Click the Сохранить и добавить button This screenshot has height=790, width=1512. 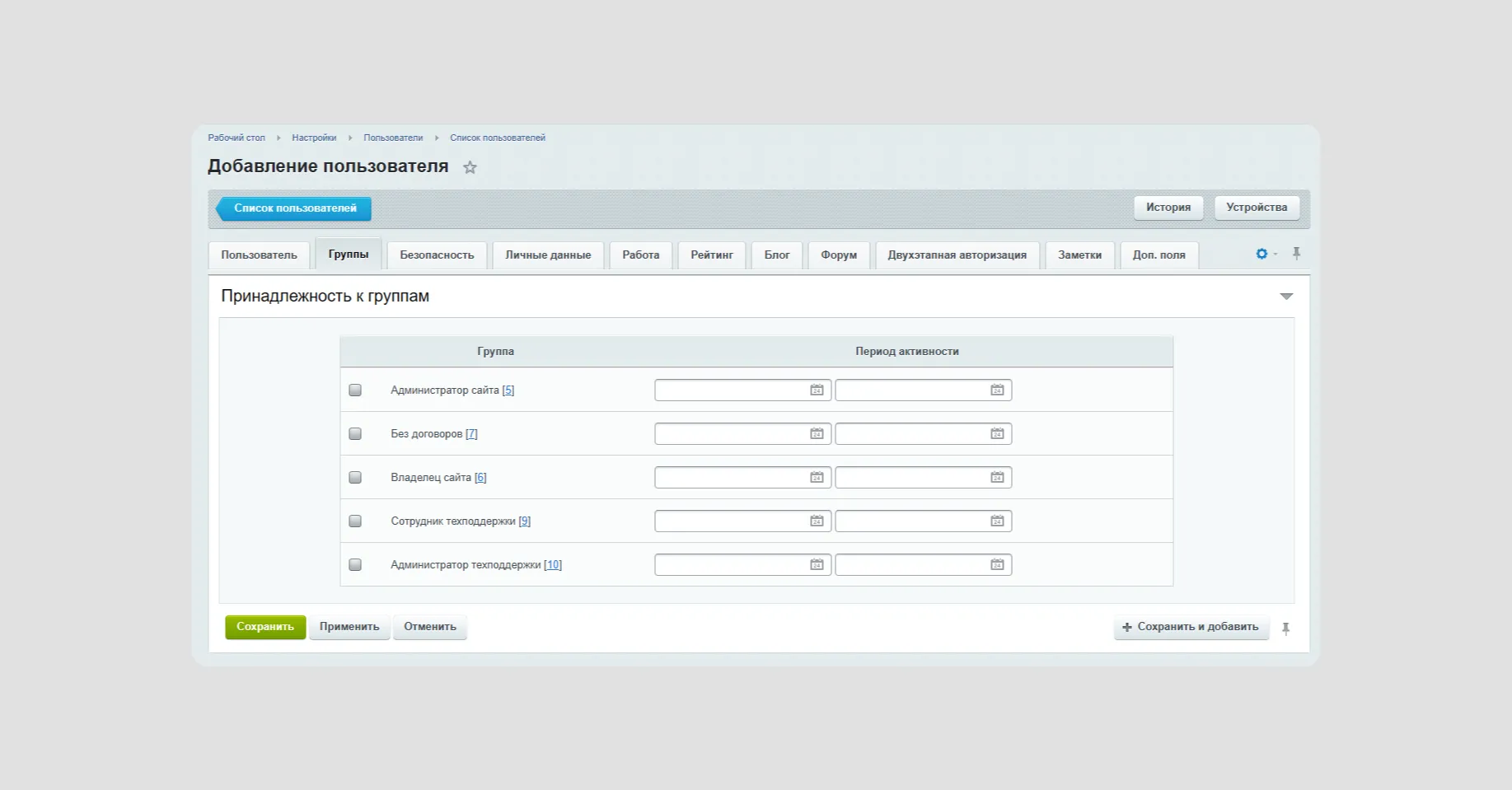[x=1191, y=627]
